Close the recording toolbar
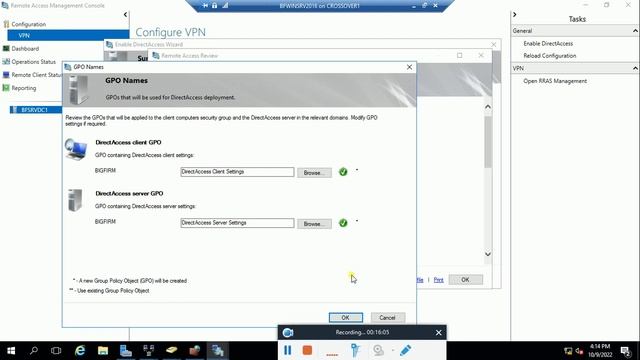Screen dimensions: 640x360 [438, 333]
